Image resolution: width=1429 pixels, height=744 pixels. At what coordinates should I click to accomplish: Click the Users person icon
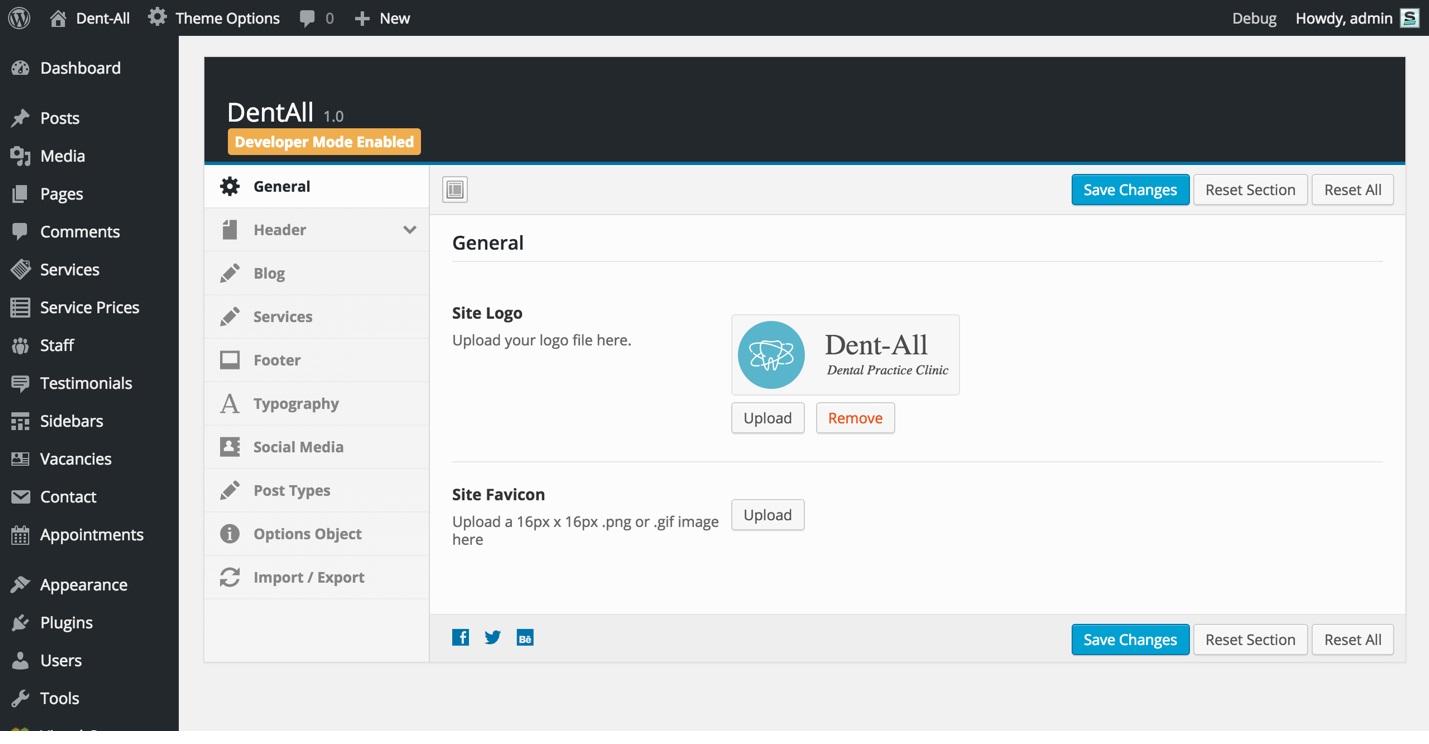click(20, 661)
